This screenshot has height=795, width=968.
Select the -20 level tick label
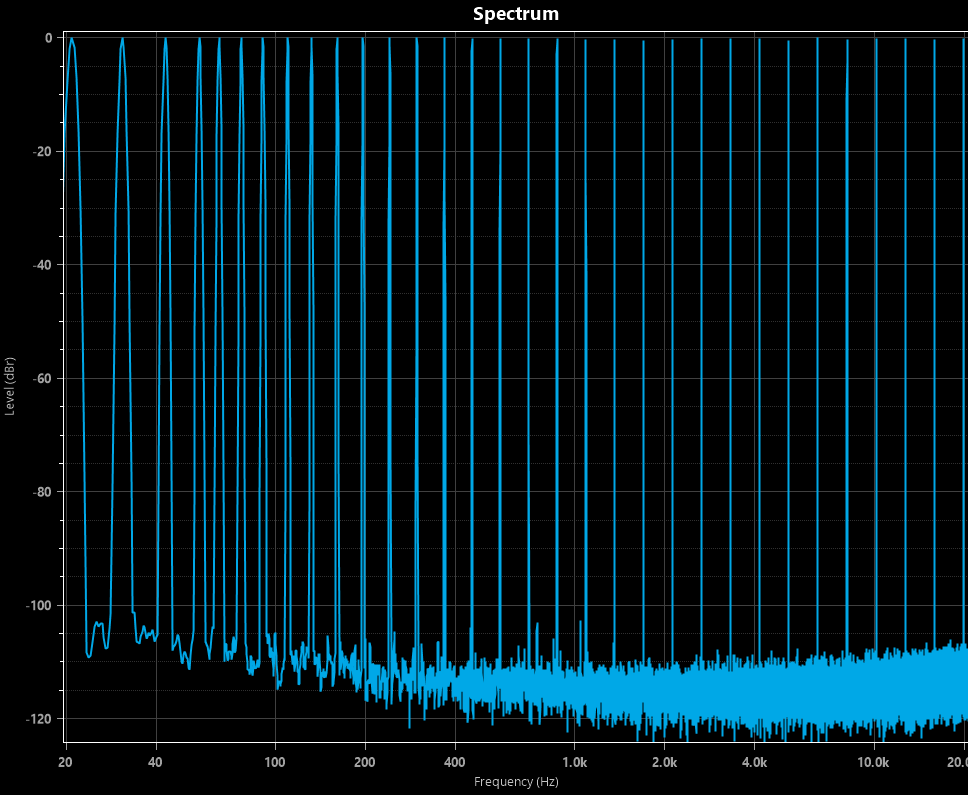[x=42, y=151]
